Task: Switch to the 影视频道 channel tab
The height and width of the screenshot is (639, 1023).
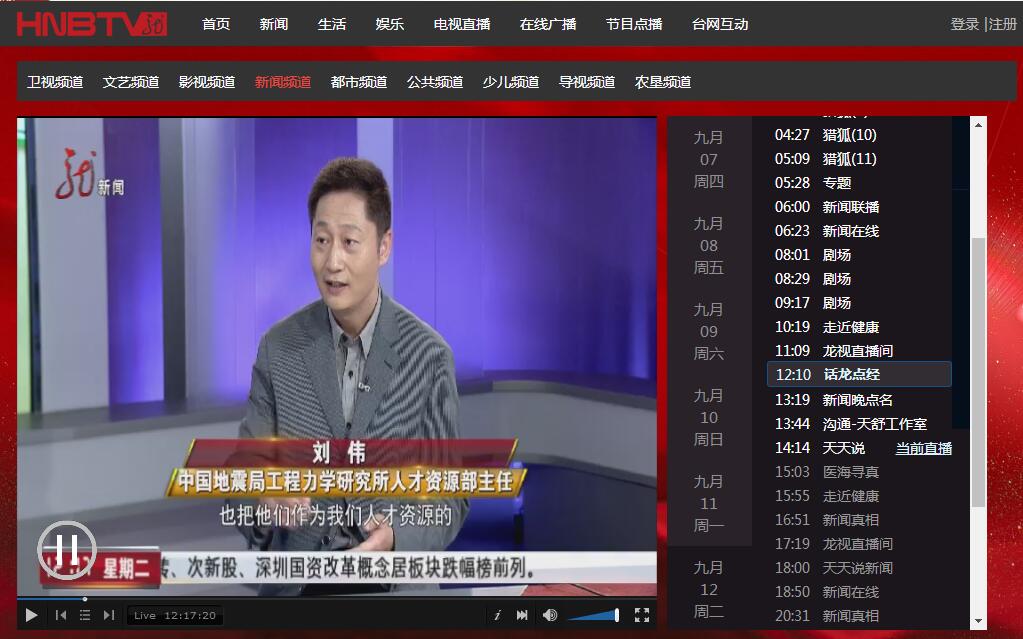Action: 207,82
